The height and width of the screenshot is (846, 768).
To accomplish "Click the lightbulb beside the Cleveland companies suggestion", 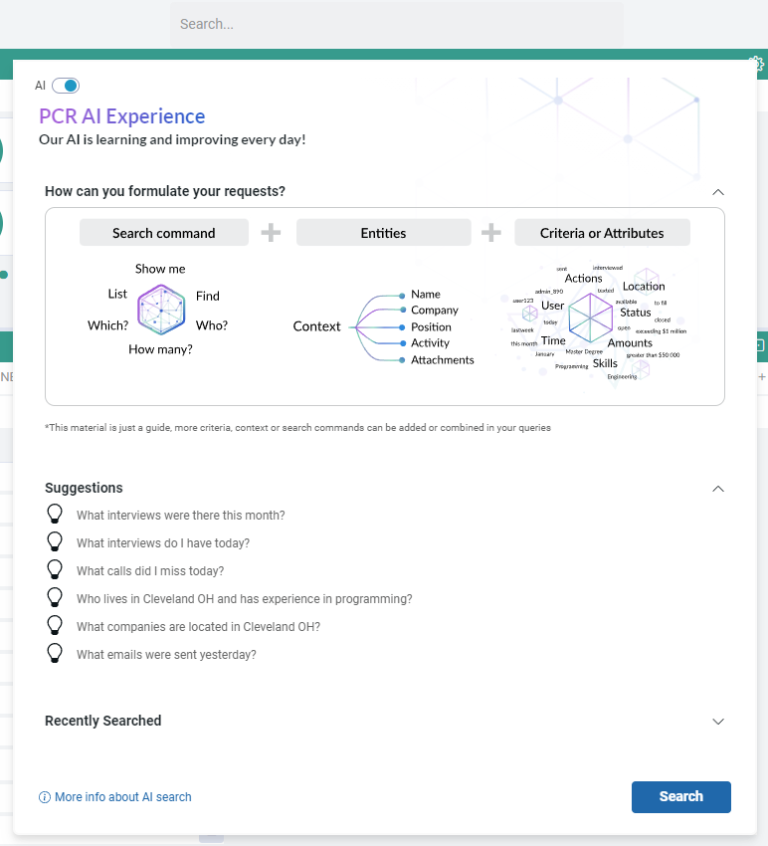I will (x=55, y=626).
